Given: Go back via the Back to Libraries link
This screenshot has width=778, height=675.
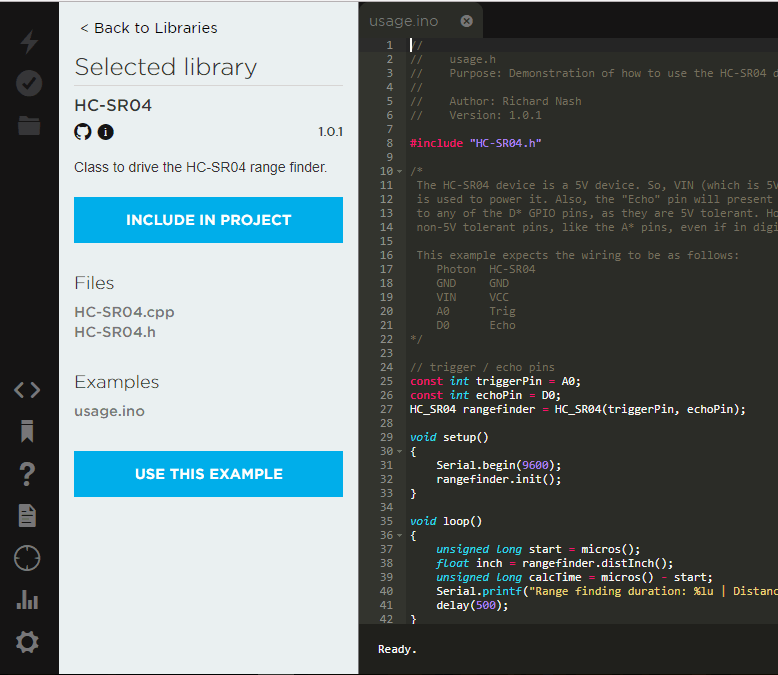Looking at the screenshot, I should (x=148, y=28).
